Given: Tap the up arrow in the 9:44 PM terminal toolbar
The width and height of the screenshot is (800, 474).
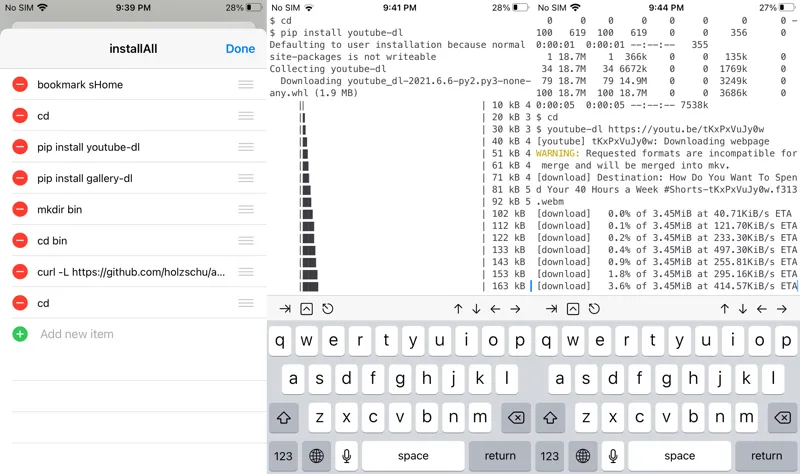Looking at the screenshot, I should (724, 309).
